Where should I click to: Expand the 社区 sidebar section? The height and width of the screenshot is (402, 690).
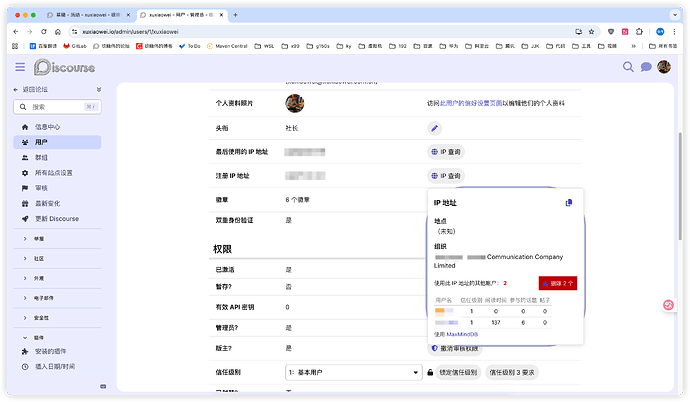(38, 258)
